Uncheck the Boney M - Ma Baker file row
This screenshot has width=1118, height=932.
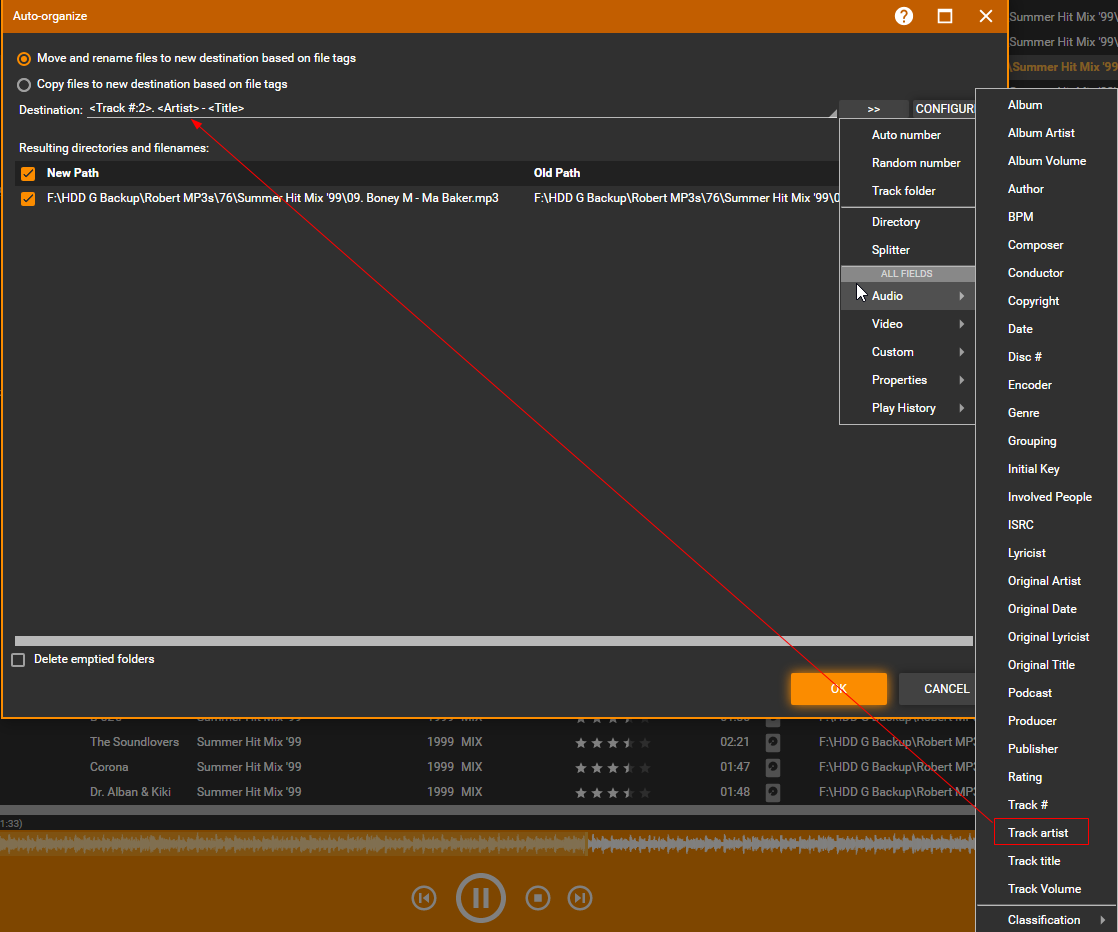pos(28,199)
